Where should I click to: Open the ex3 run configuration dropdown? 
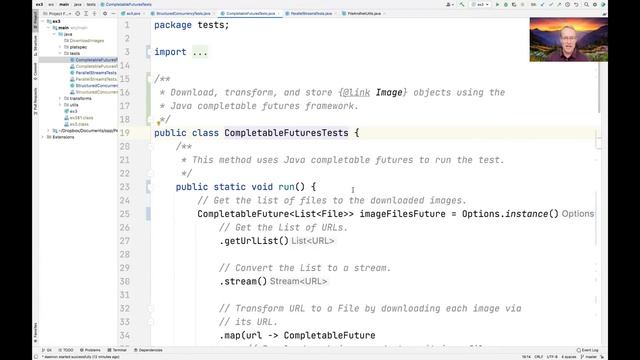tap(480, 4)
